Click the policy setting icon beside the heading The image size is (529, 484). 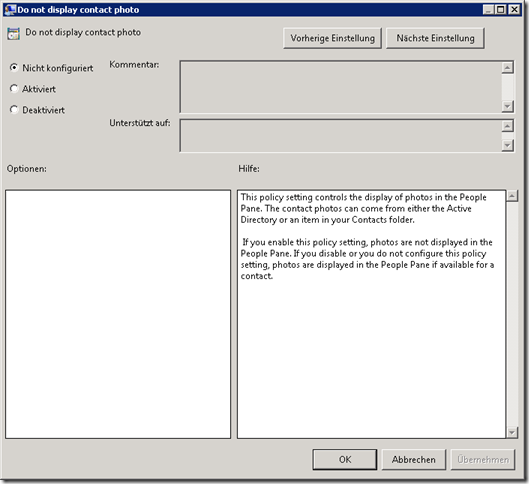[13, 33]
